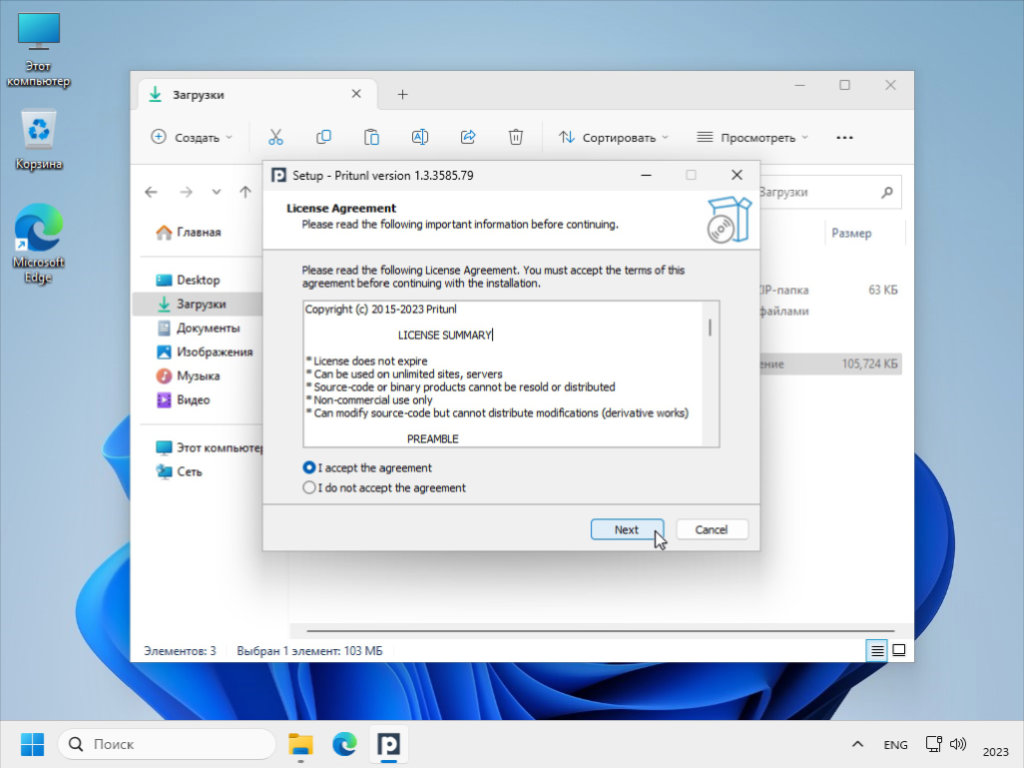Click ENG language indicator
The width and height of the screenshot is (1024, 768).
pyautogui.click(x=895, y=744)
